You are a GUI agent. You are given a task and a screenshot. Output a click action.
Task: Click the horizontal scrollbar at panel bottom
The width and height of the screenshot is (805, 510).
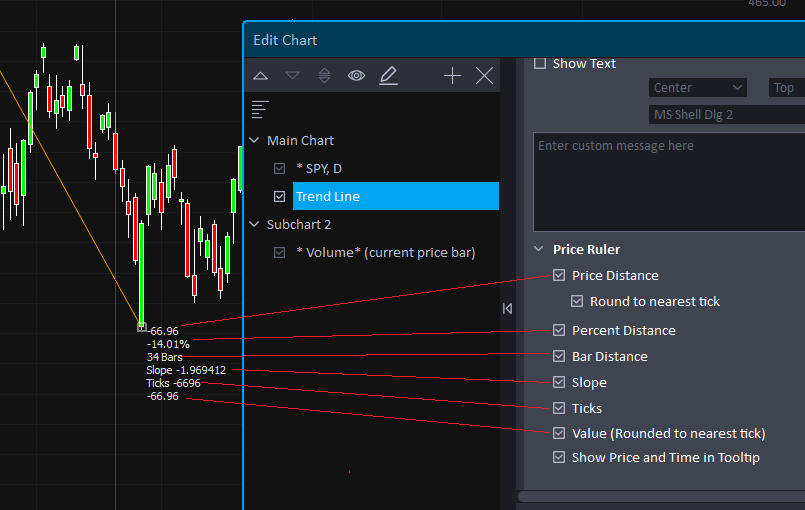[x=661, y=497]
